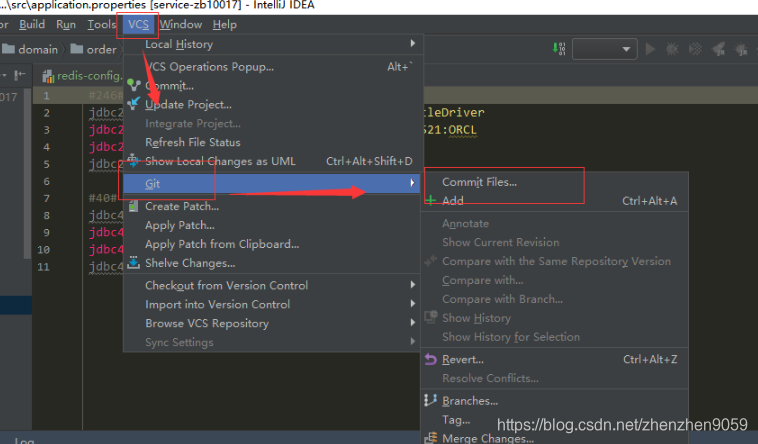Viewport: 758px width, 444px height.
Task: Select Branches... in Git submenu
Action: pyautogui.click(x=554, y=401)
